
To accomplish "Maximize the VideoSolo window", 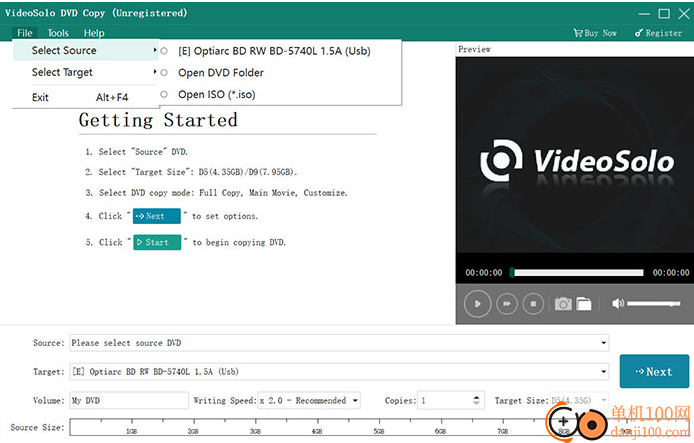I will [664, 14].
